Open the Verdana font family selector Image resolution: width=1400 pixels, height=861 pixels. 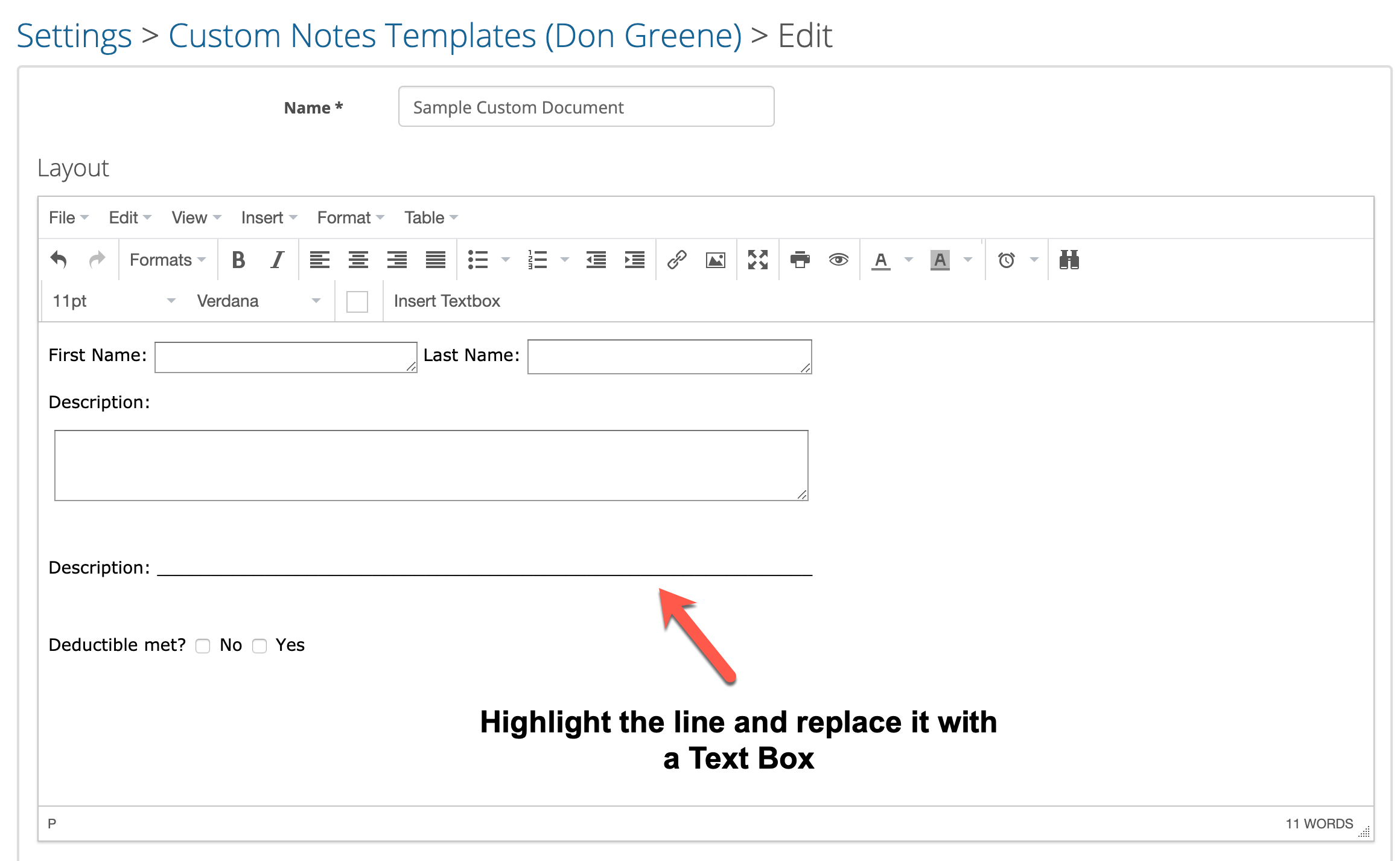click(x=256, y=301)
